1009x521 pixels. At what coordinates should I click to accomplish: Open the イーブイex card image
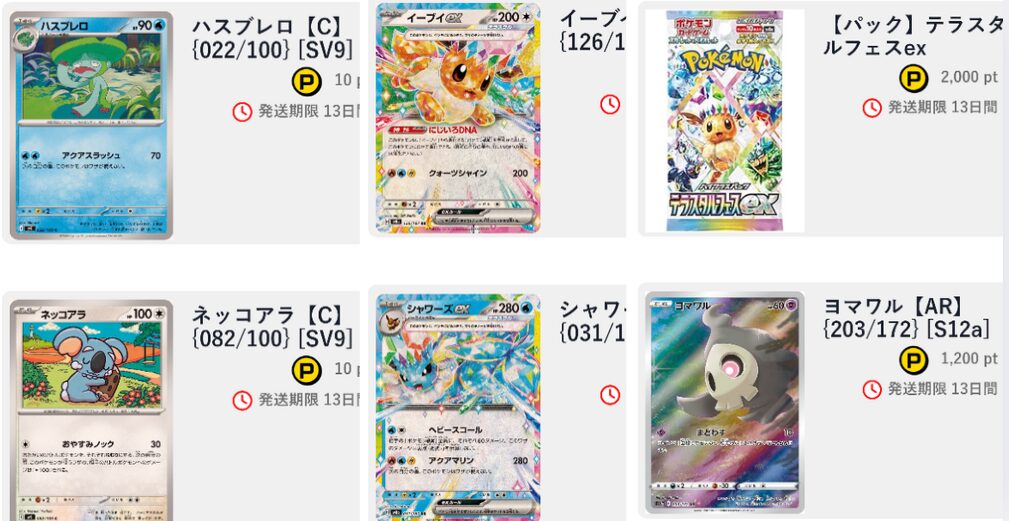(x=458, y=118)
